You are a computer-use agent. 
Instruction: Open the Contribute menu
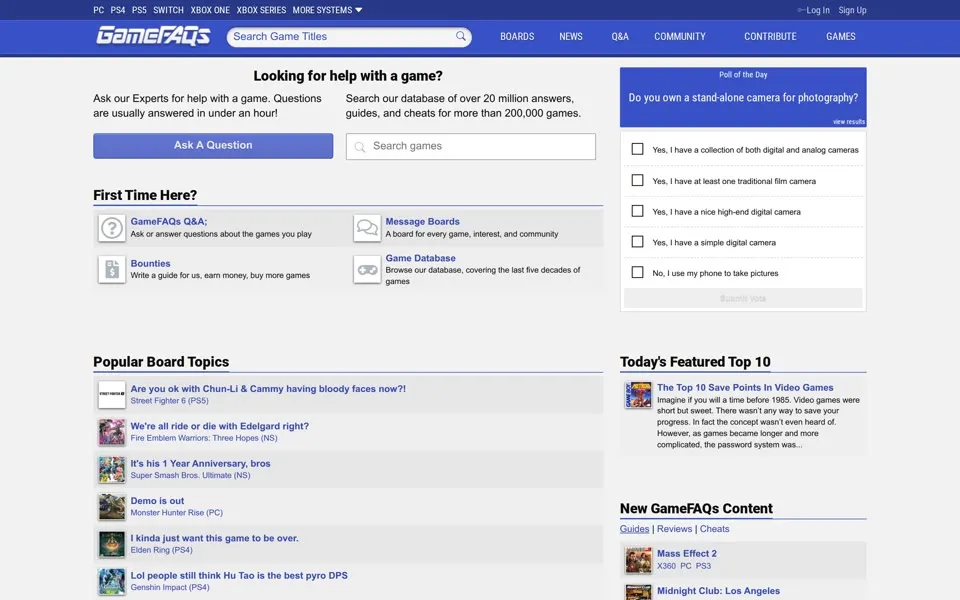(x=770, y=37)
